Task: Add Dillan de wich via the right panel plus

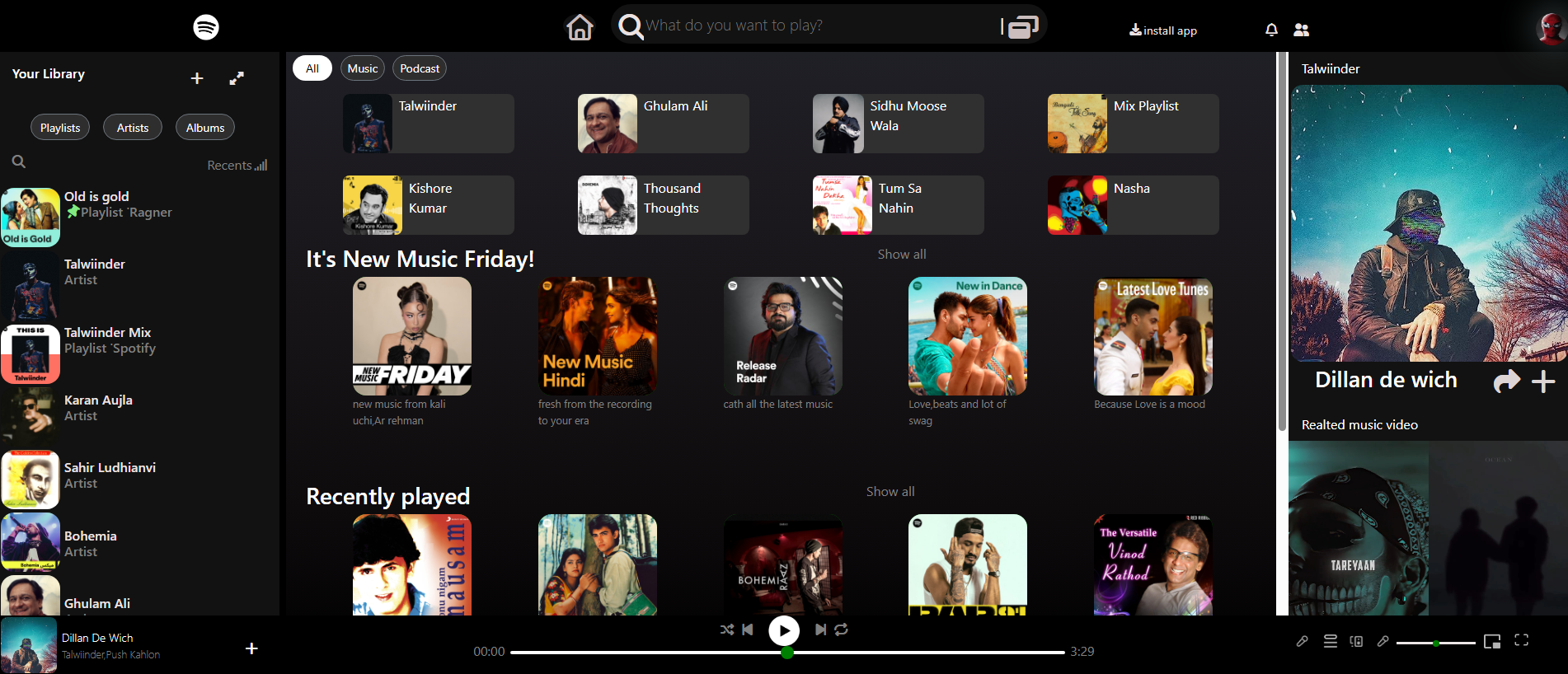Action: 1543,381
